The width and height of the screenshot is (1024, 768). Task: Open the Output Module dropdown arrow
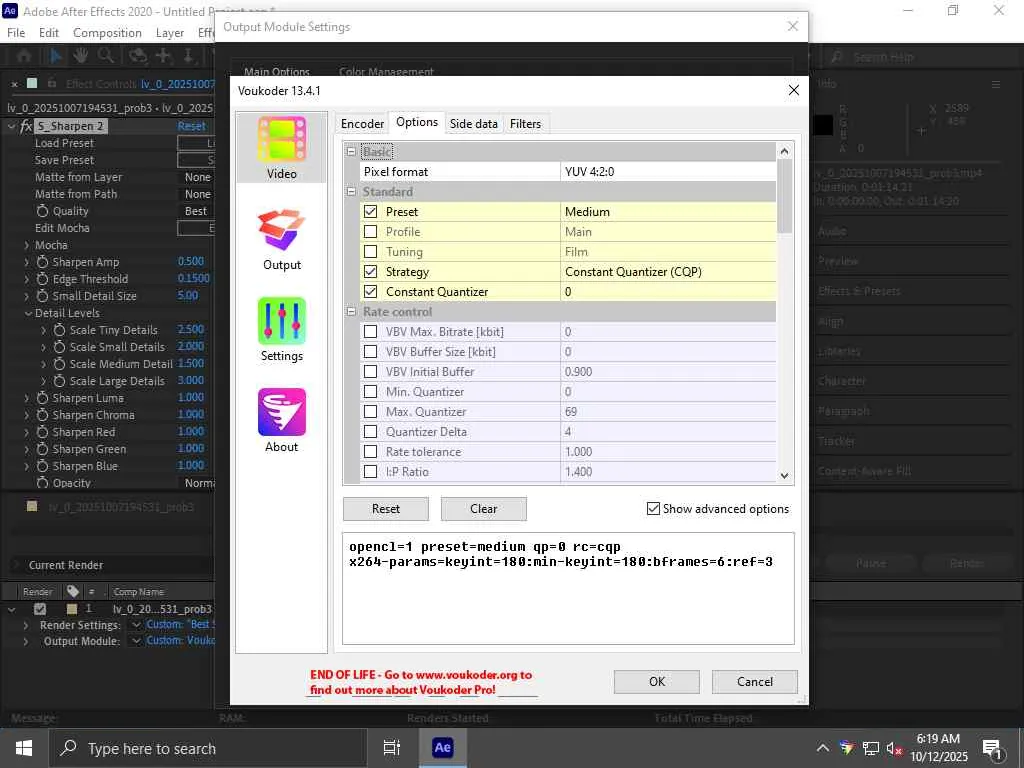coord(136,641)
